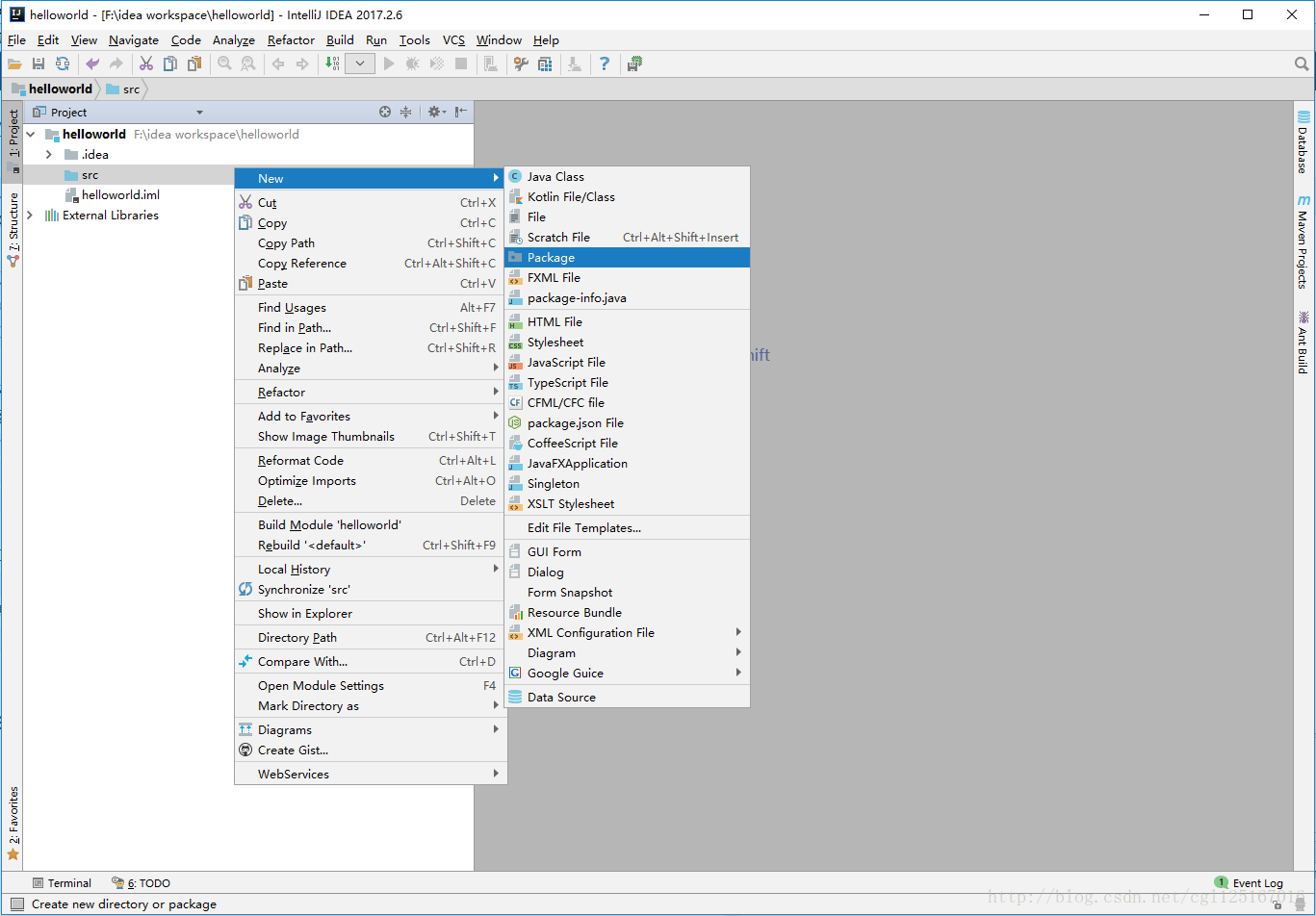Open Settings via wrench toolbar icon
Image resolution: width=1316 pixels, height=916 pixels.
[521, 64]
